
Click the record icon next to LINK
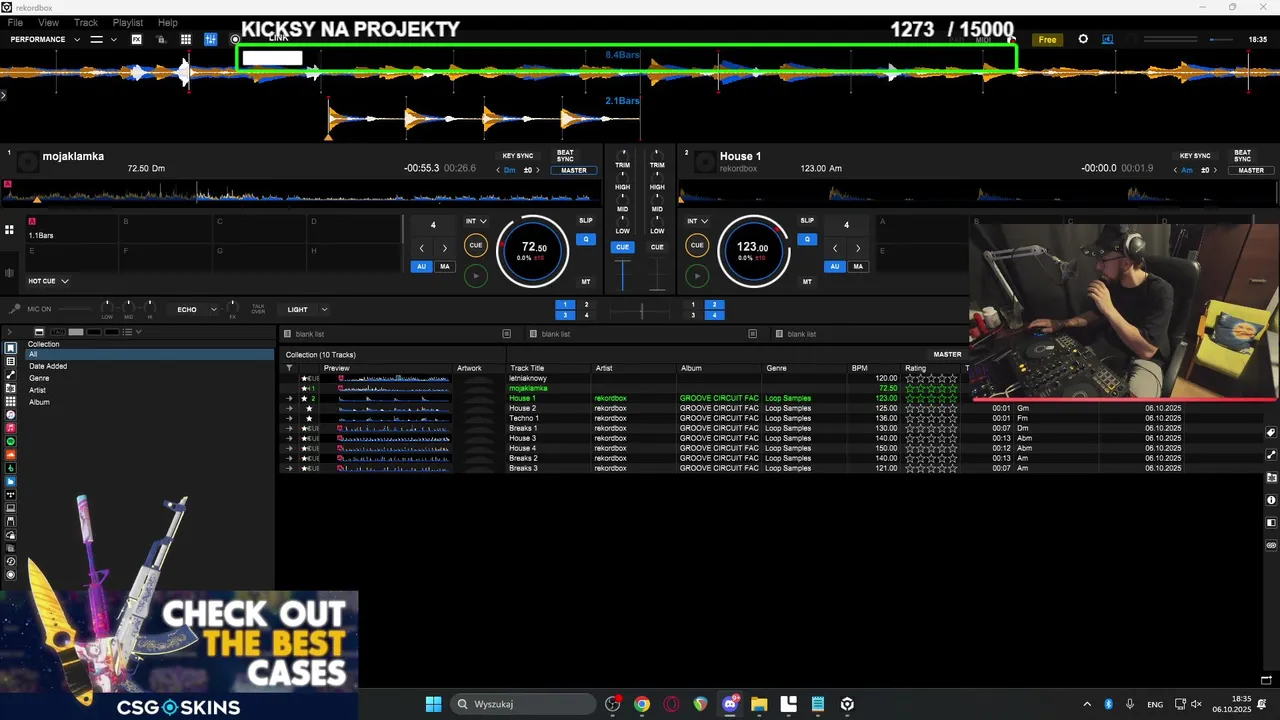(x=236, y=40)
